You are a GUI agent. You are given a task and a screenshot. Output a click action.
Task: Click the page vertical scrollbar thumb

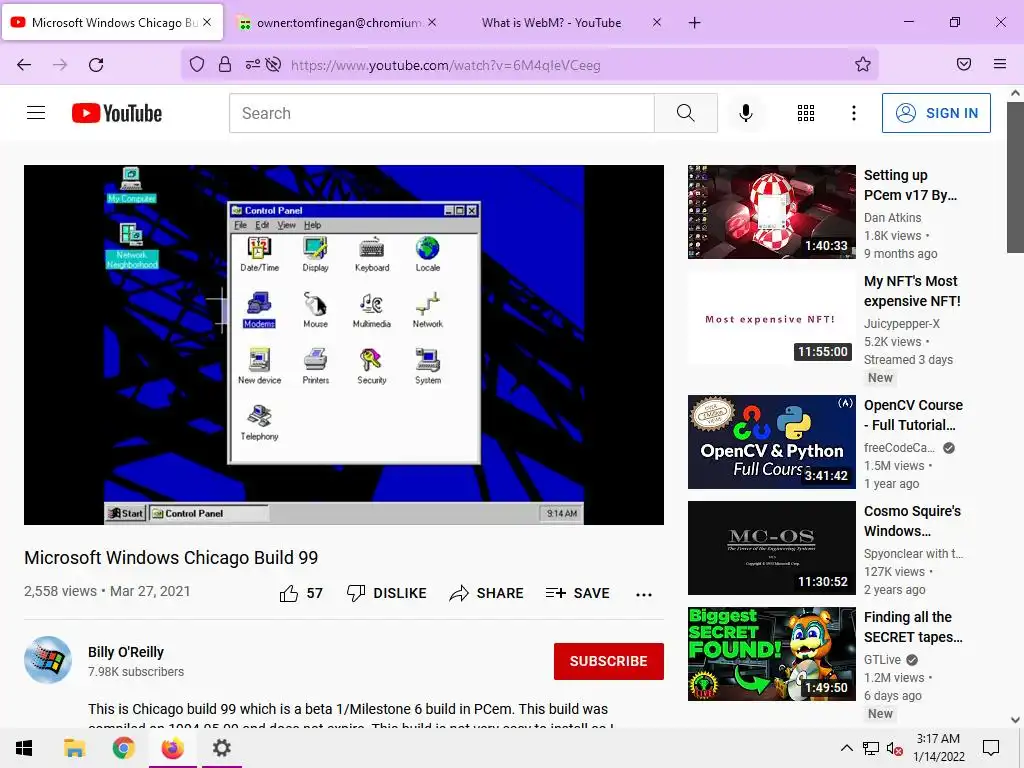1015,176
